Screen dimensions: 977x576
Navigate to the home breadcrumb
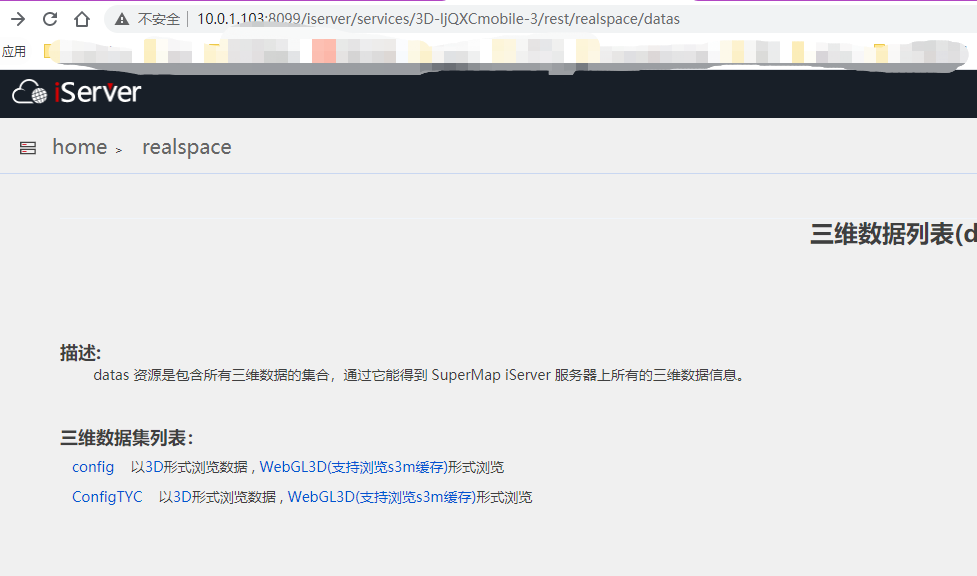[80, 147]
